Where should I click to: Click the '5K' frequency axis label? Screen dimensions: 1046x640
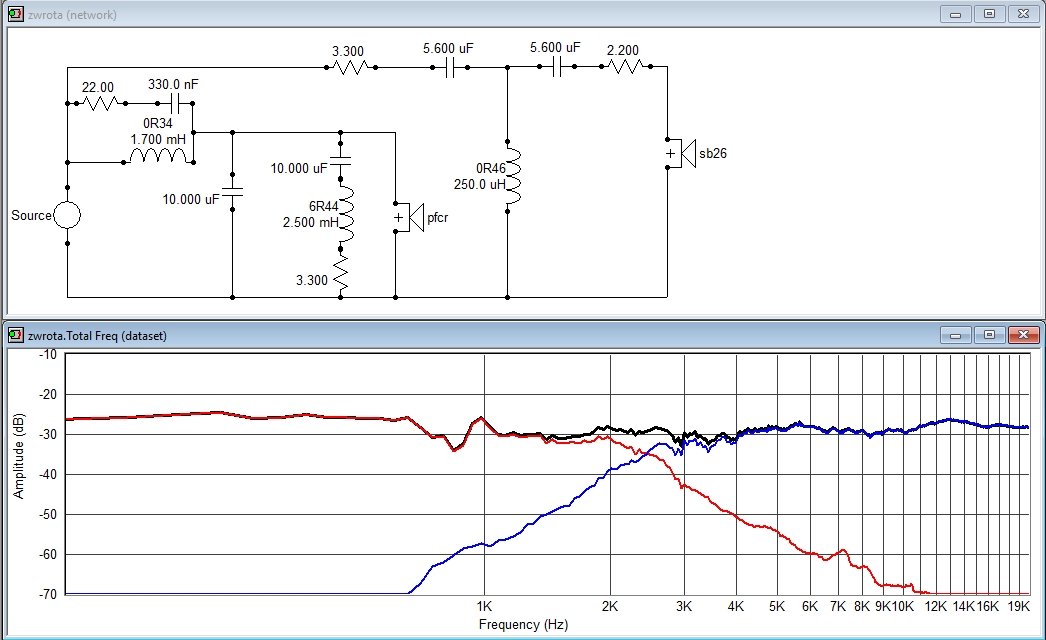[x=776, y=607]
